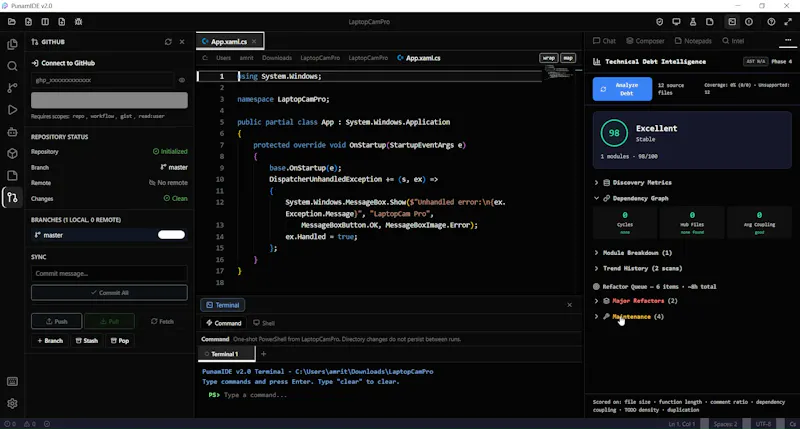Click the Fetch button
800x429 pixels.
coord(162,321)
